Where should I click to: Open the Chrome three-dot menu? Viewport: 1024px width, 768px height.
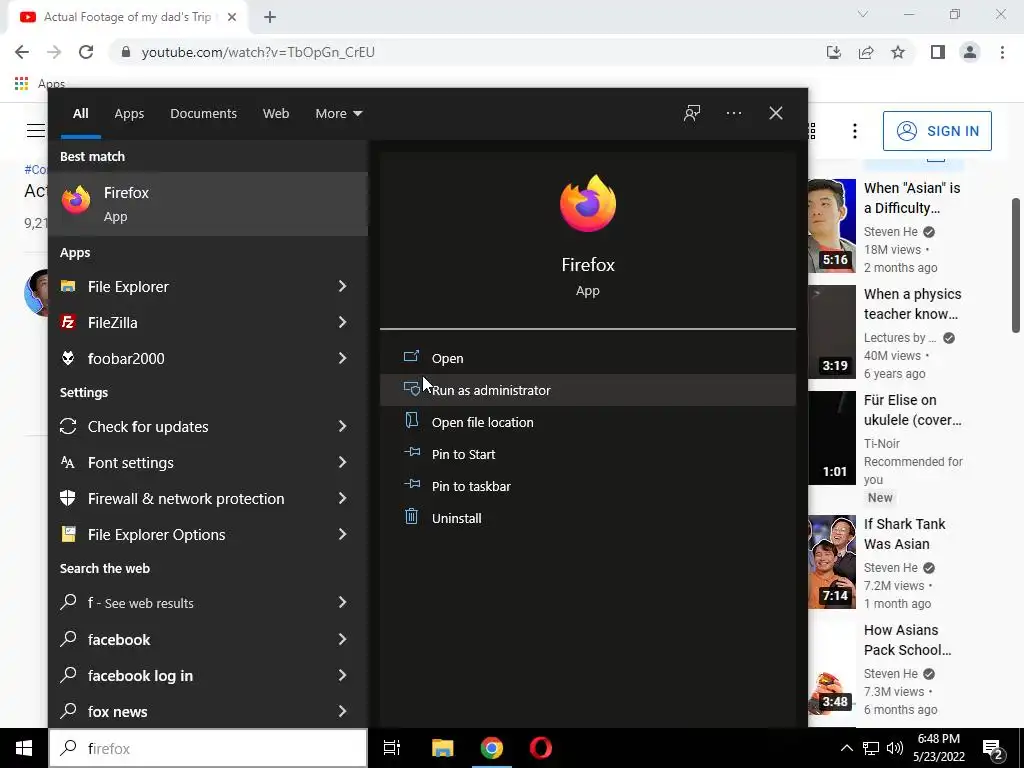[x=1002, y=52]
